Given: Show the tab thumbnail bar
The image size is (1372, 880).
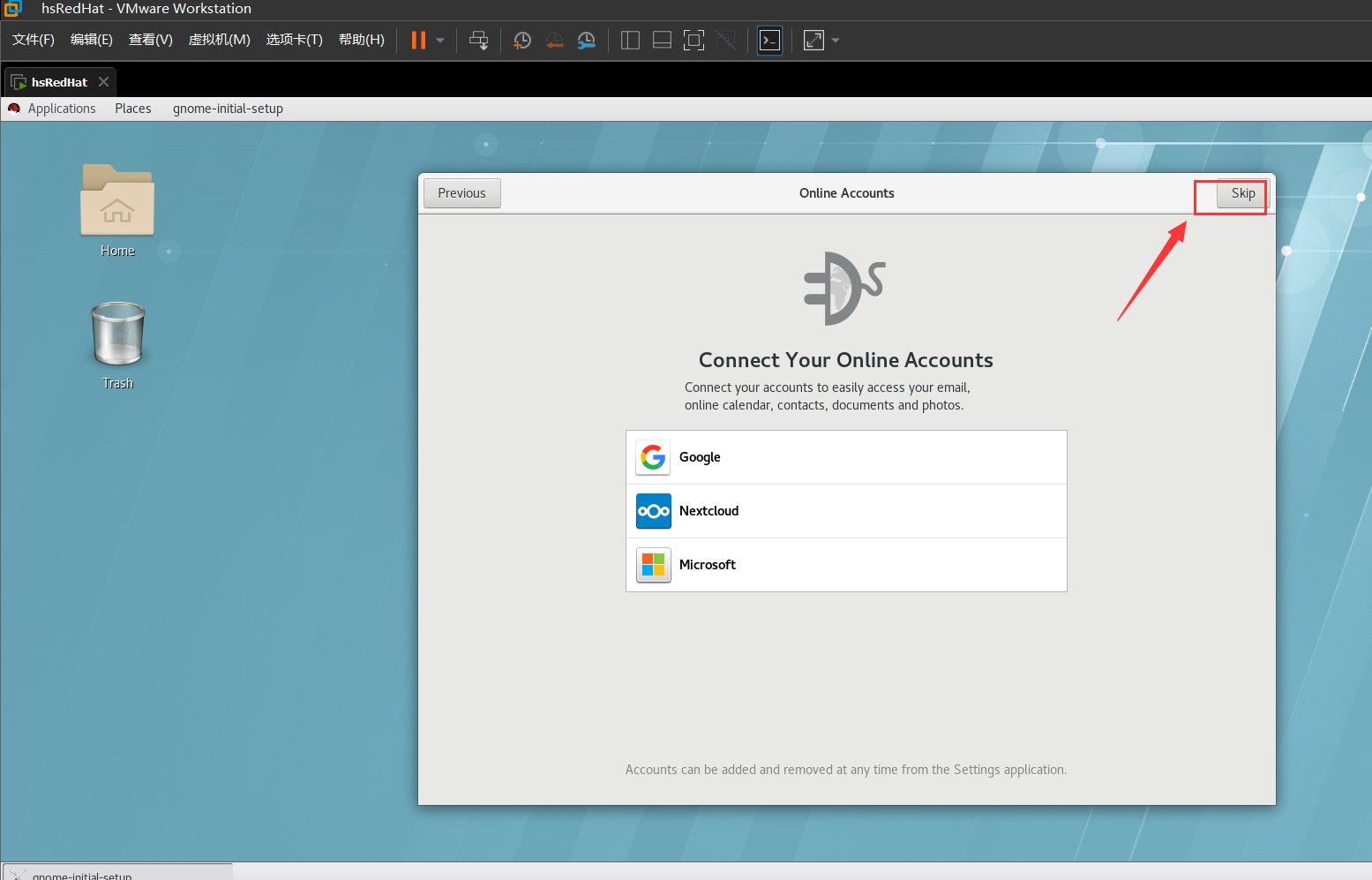Looking at the screenshot, I should pos(662,40).
